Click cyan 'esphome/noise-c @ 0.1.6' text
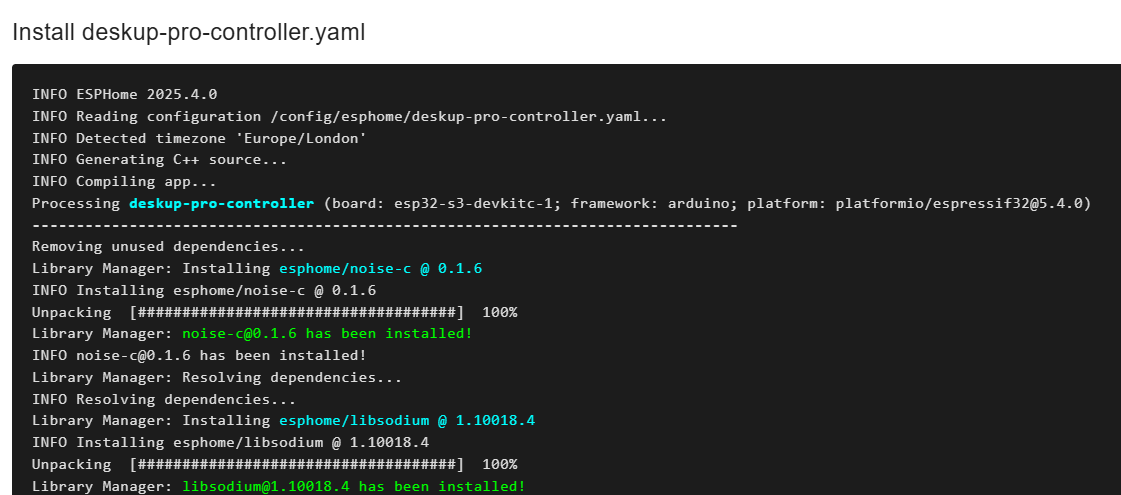The image size is (1121, 495). [x=380, y=268]
